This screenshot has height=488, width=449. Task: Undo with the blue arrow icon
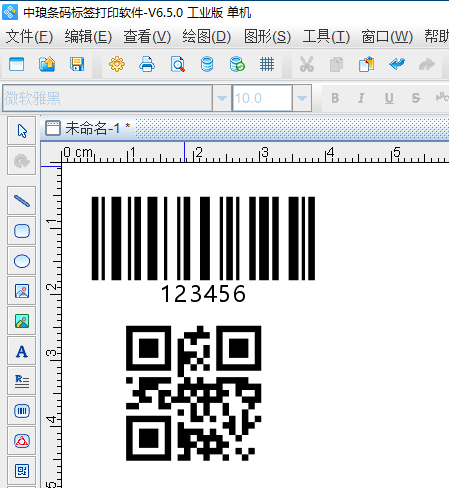397,64
